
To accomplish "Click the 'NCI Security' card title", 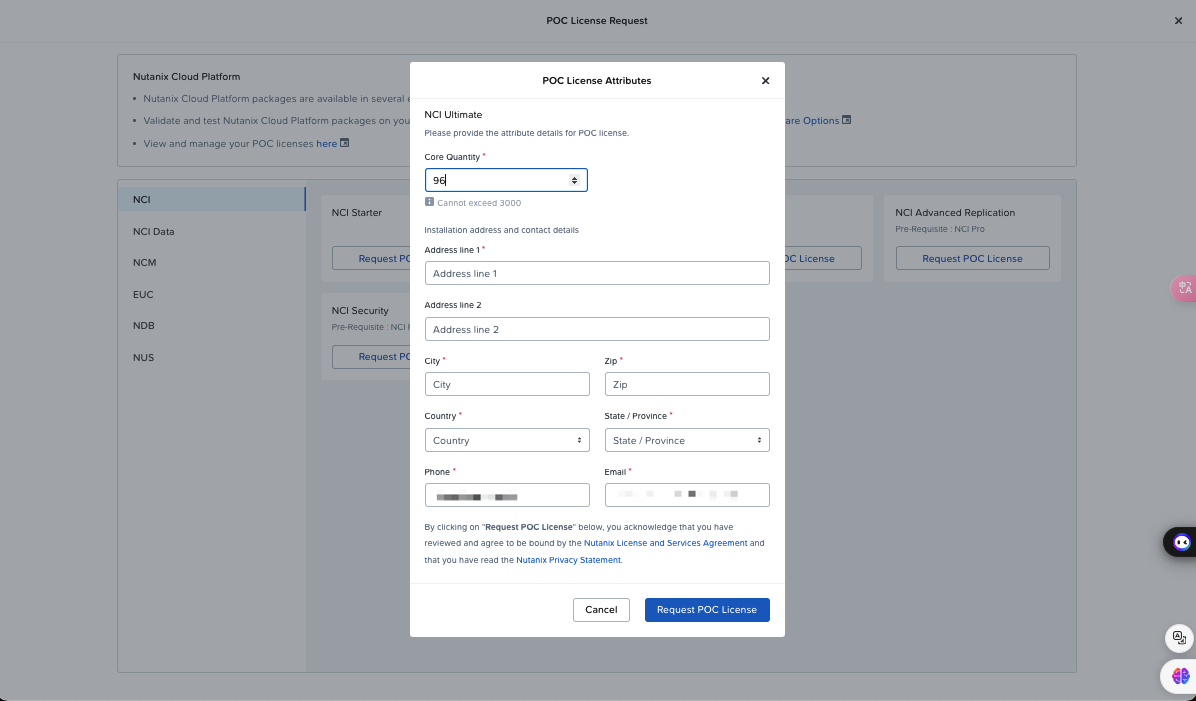I will point(360,310).
